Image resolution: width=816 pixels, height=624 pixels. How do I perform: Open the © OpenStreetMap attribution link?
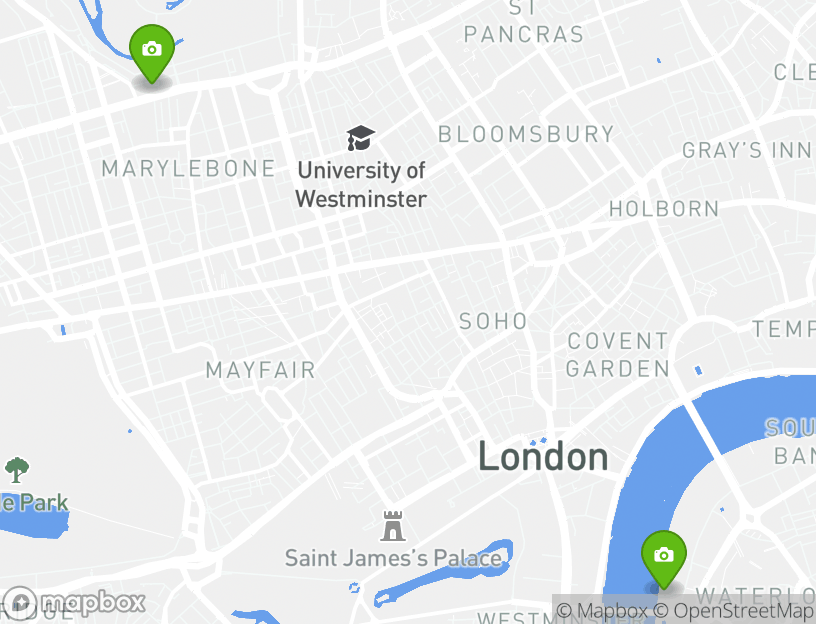coord(732,610)
